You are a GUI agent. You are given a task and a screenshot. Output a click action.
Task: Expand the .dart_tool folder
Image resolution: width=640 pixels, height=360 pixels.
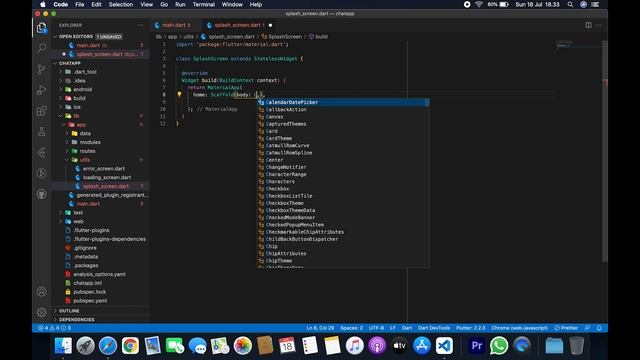85,72
